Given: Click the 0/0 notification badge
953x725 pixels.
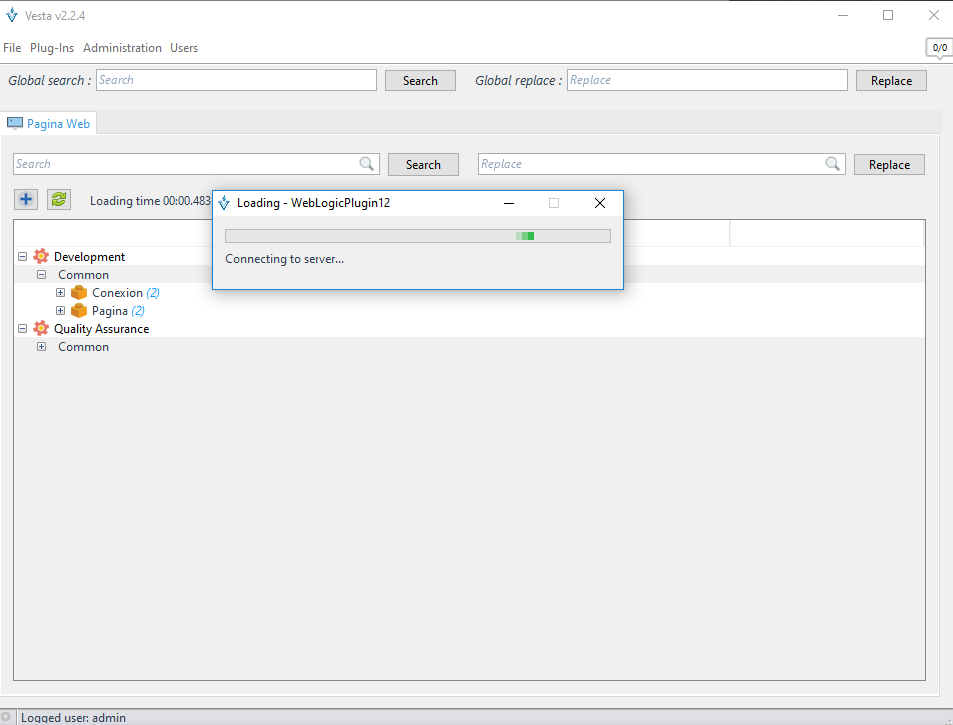Looking at the screenshot, I should click(x=938, y=47).
